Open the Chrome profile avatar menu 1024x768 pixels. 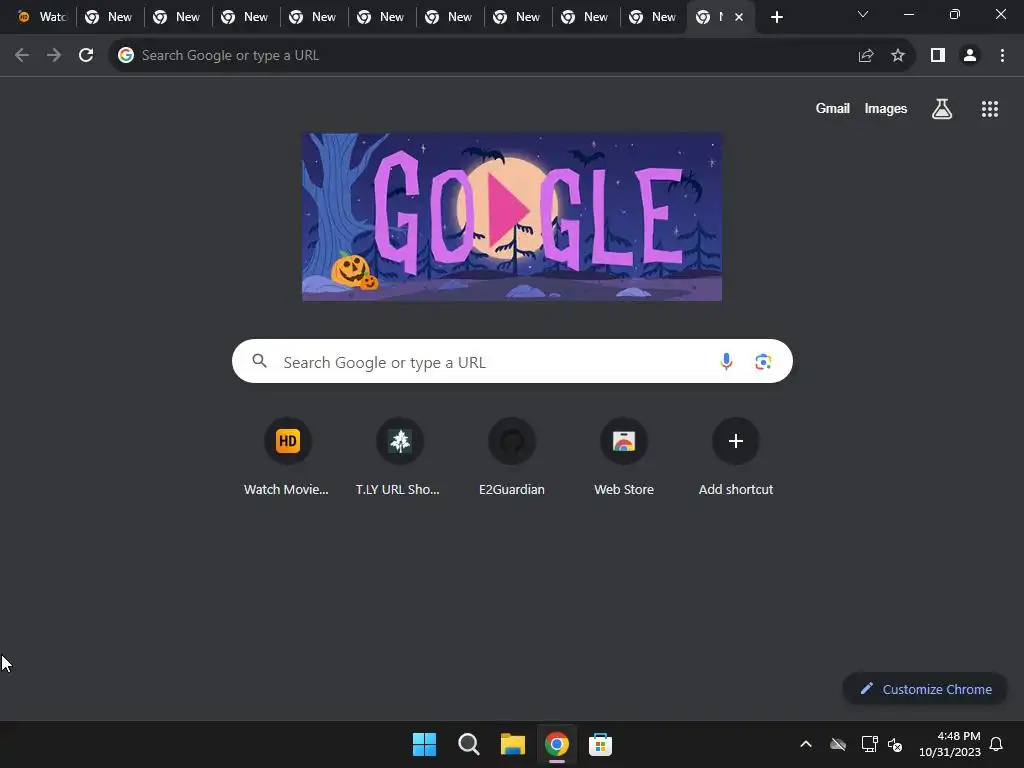point(970,56)
